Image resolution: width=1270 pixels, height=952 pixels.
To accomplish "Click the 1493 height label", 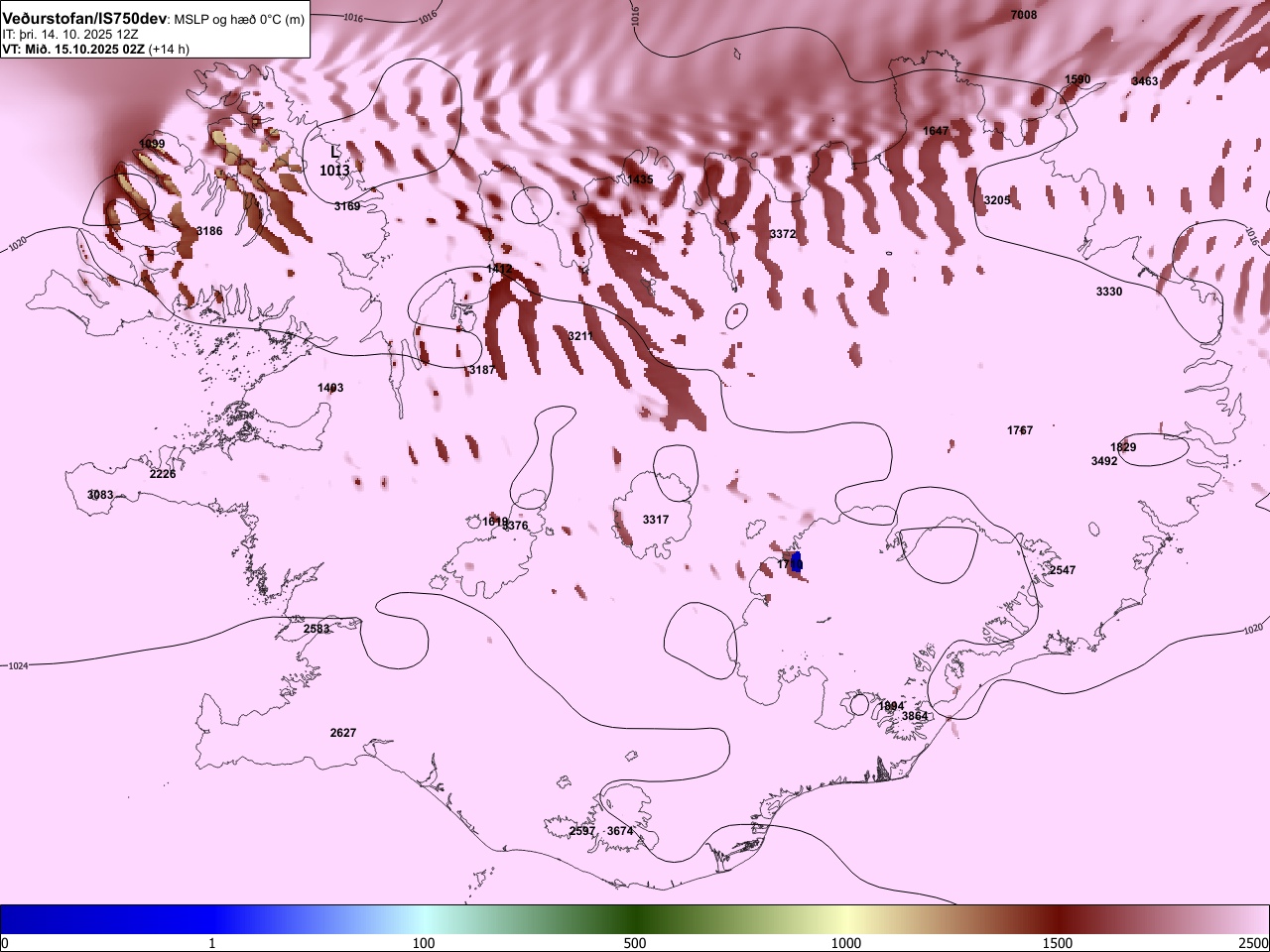I will (x=330, y=388).
